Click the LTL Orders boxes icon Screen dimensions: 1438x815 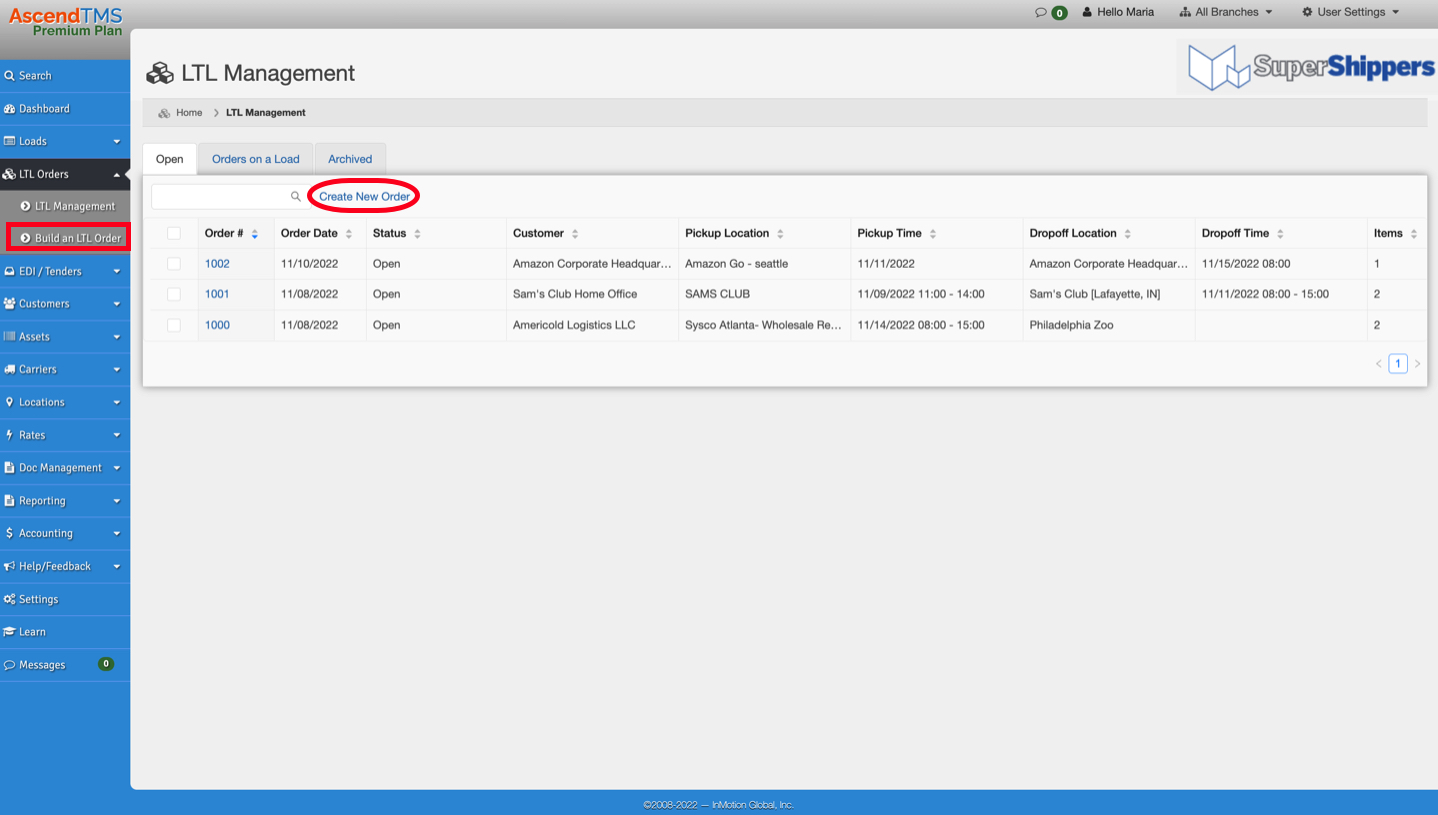pyautogui.click(x=9, y=174)
